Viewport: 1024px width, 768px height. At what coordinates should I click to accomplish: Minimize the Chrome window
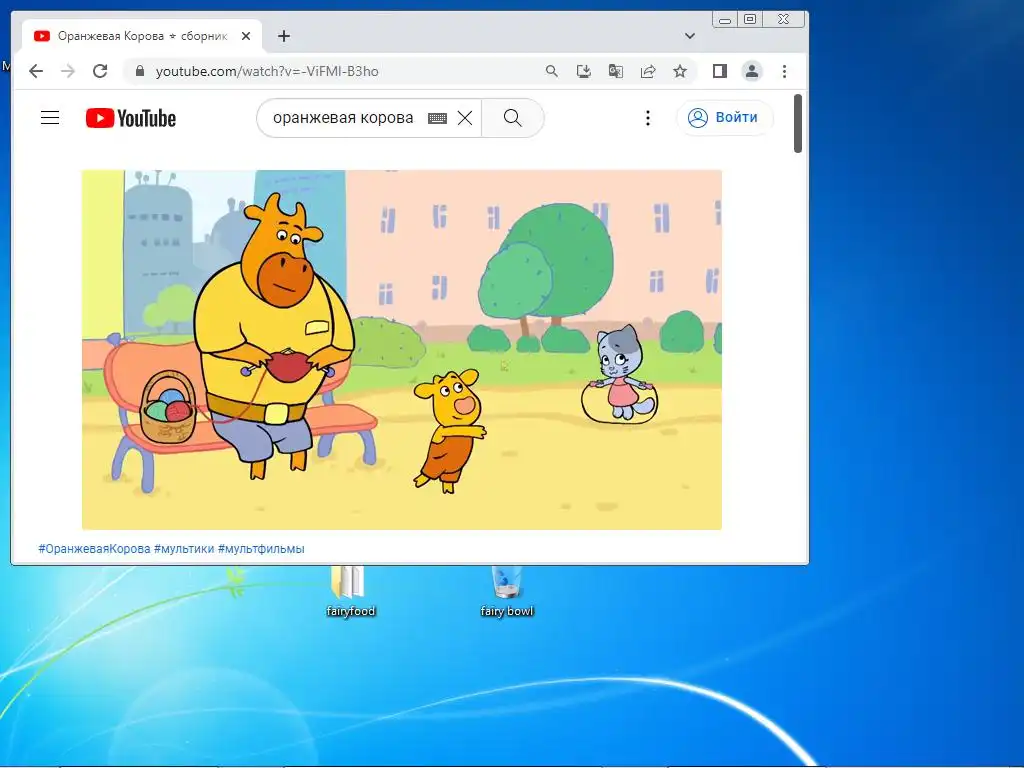coord(725,20)
